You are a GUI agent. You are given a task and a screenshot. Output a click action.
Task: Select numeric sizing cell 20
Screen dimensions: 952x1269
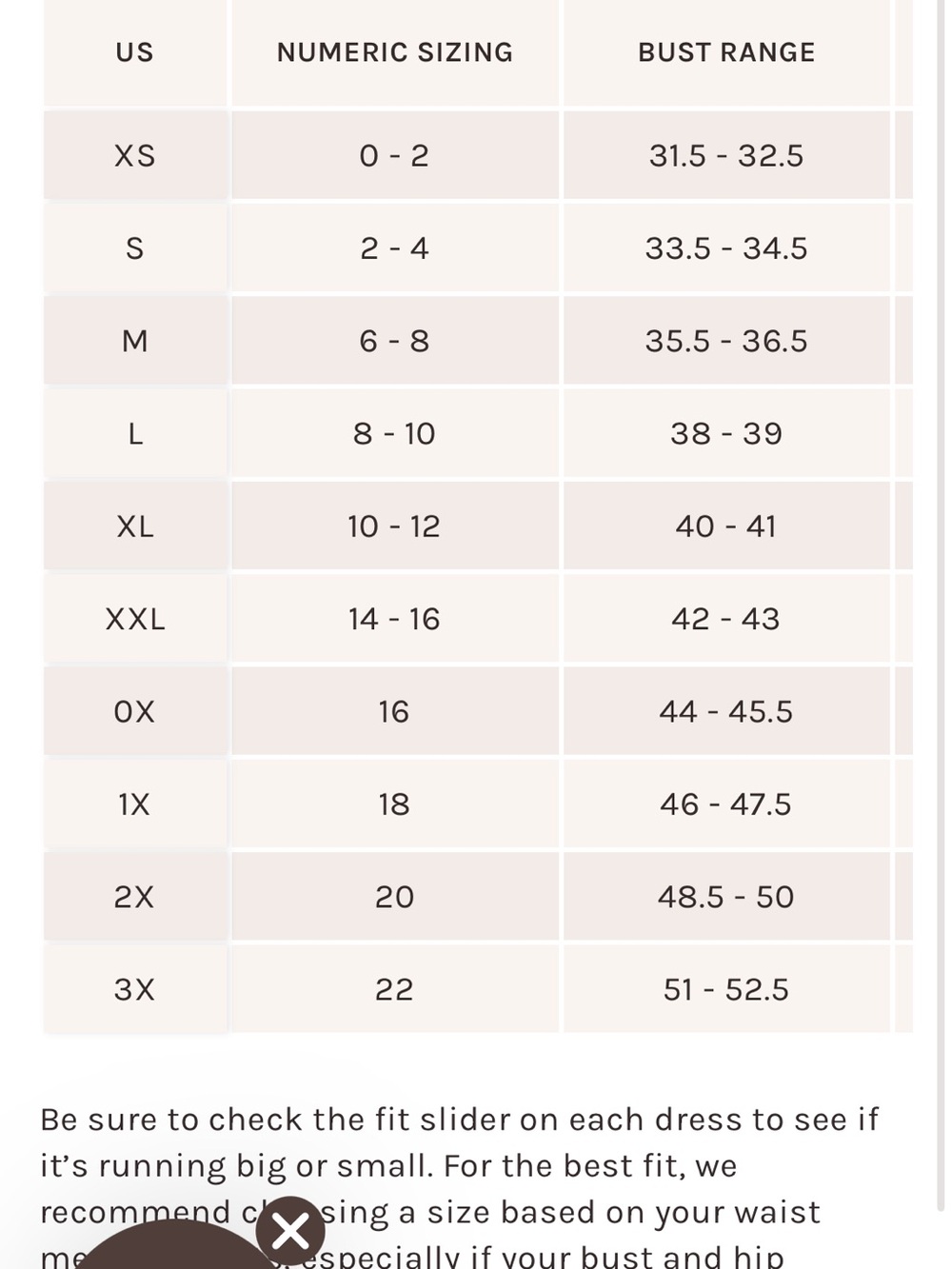click(x=395, y=897)
